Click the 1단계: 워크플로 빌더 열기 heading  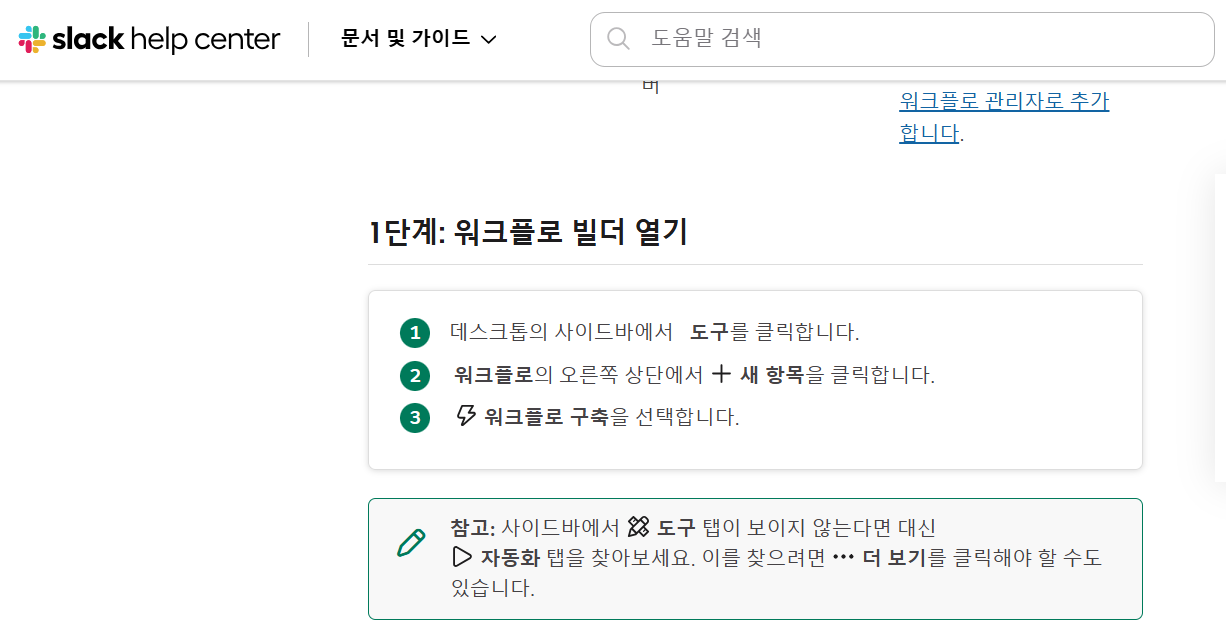point(528,233)
